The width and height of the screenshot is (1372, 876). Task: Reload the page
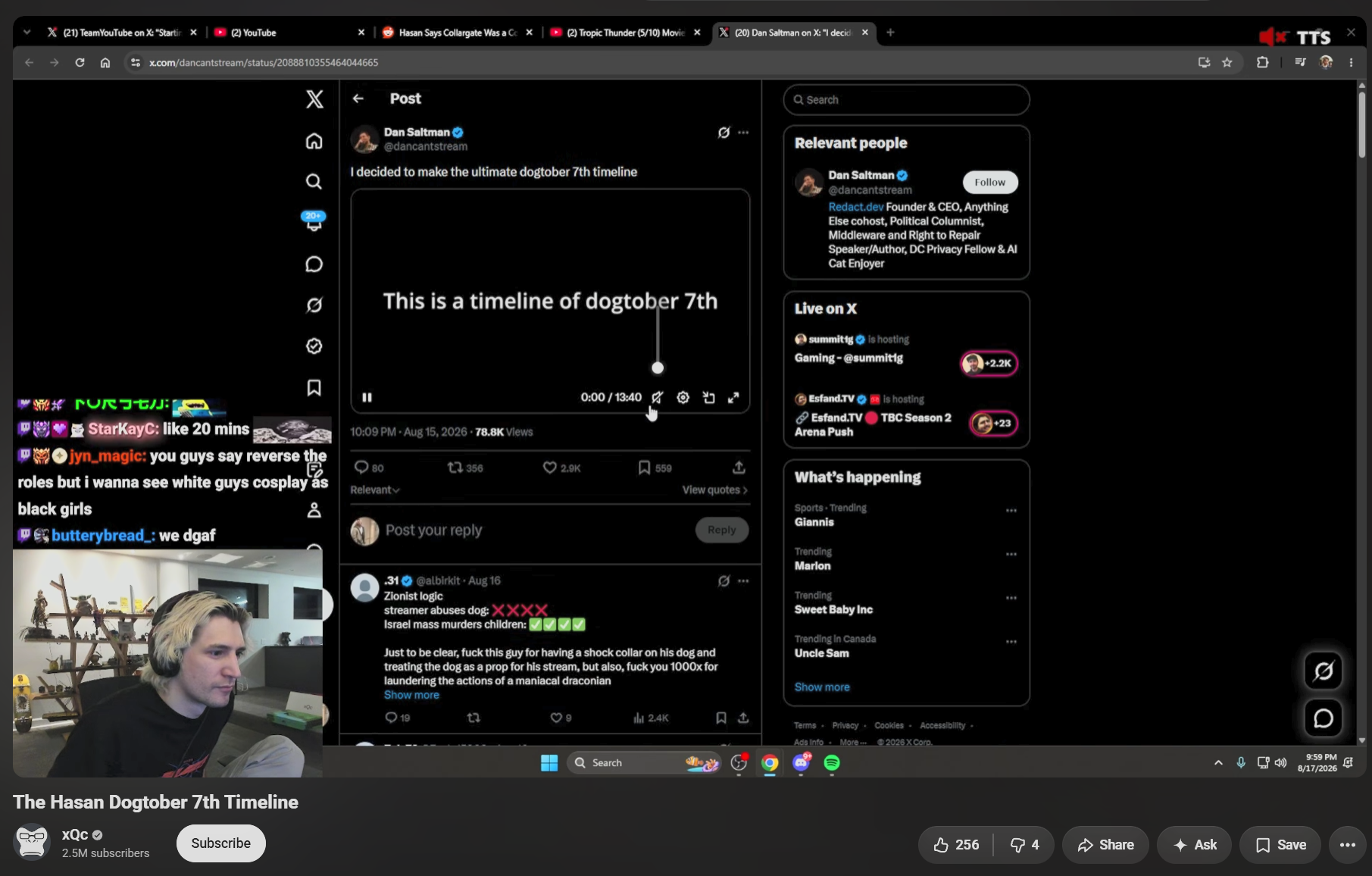tap(80, 63)
